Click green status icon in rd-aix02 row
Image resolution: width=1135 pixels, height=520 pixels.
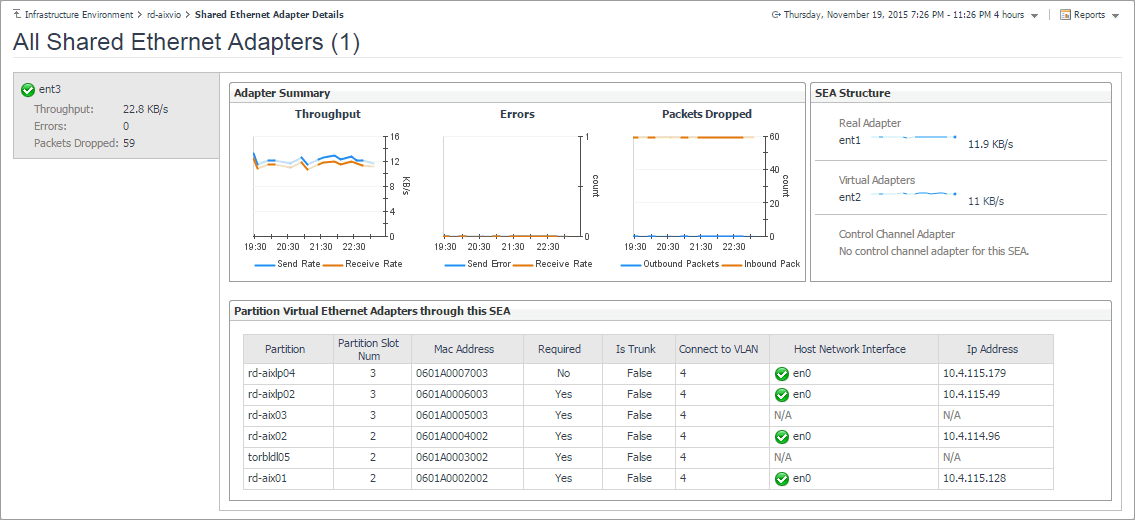[781, 436]
